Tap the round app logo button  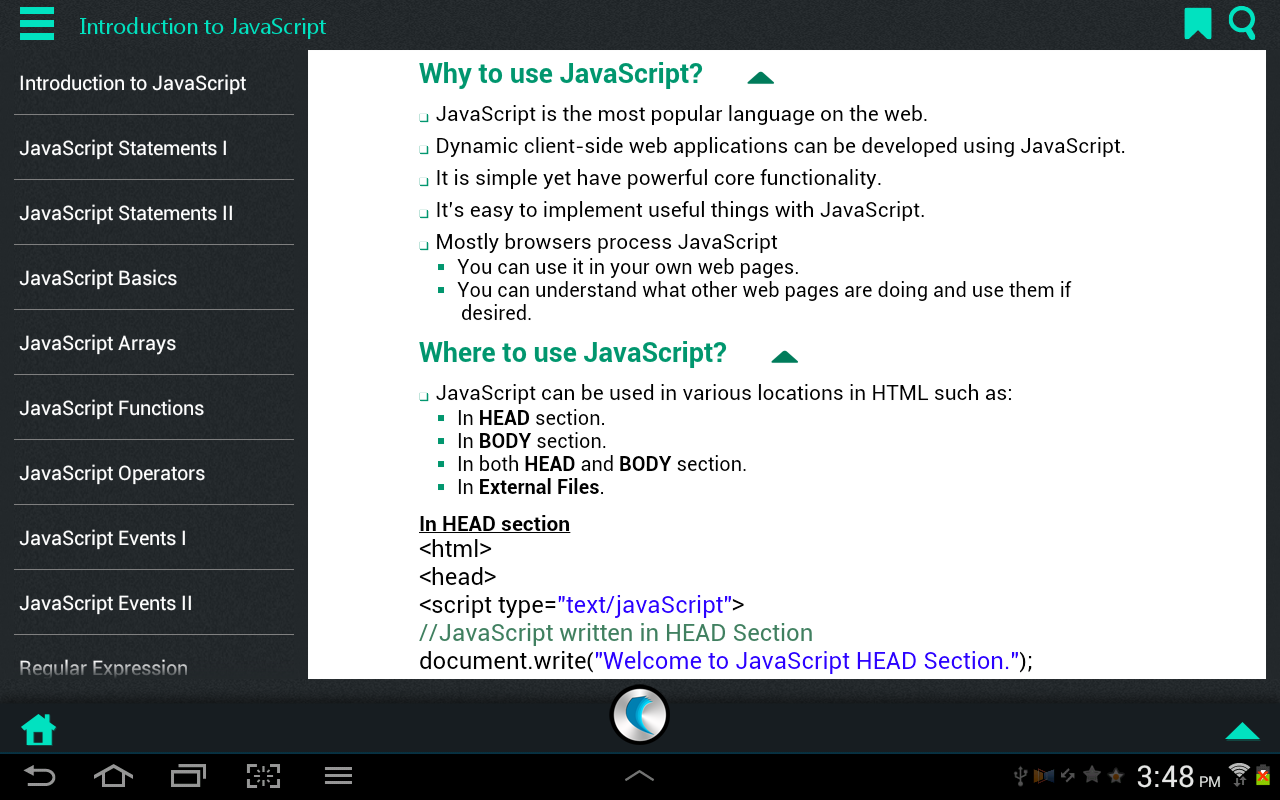point(639,715)
